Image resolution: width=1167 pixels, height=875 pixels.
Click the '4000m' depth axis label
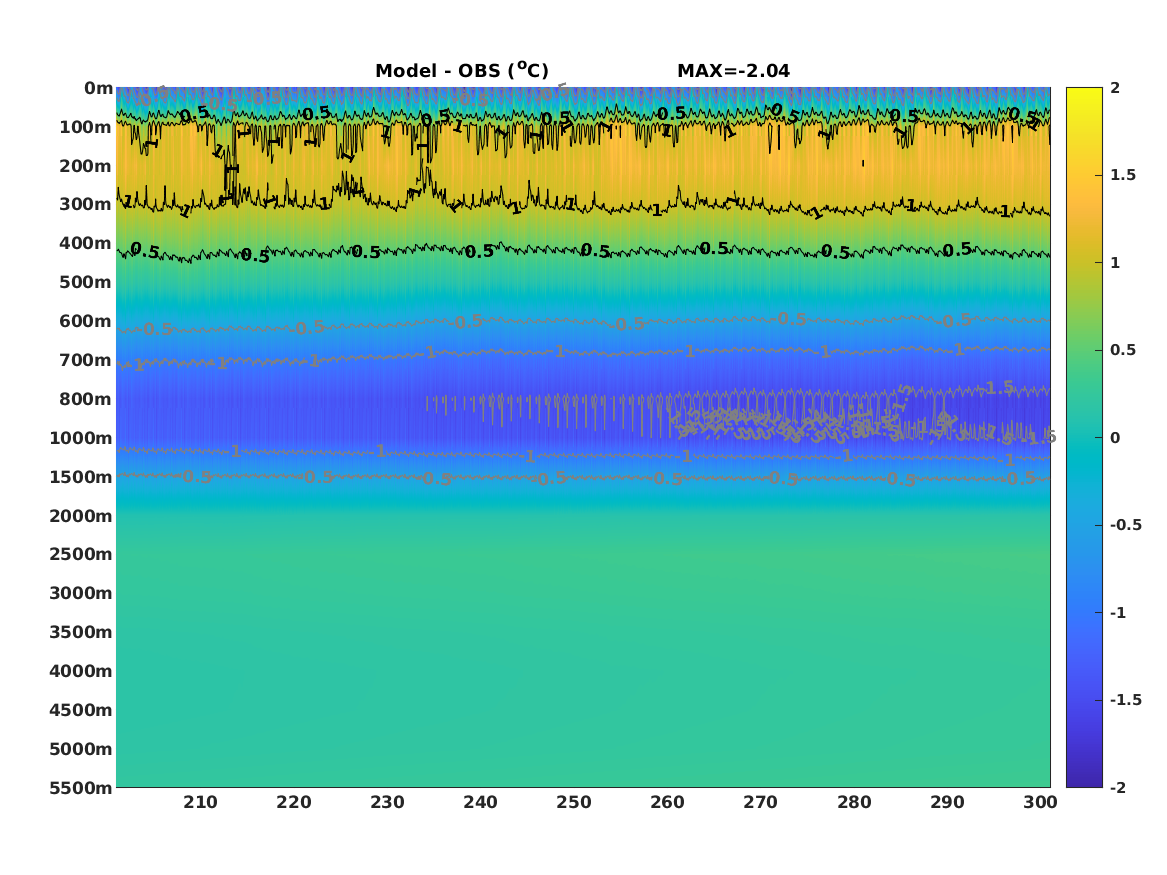click(81, 671)
